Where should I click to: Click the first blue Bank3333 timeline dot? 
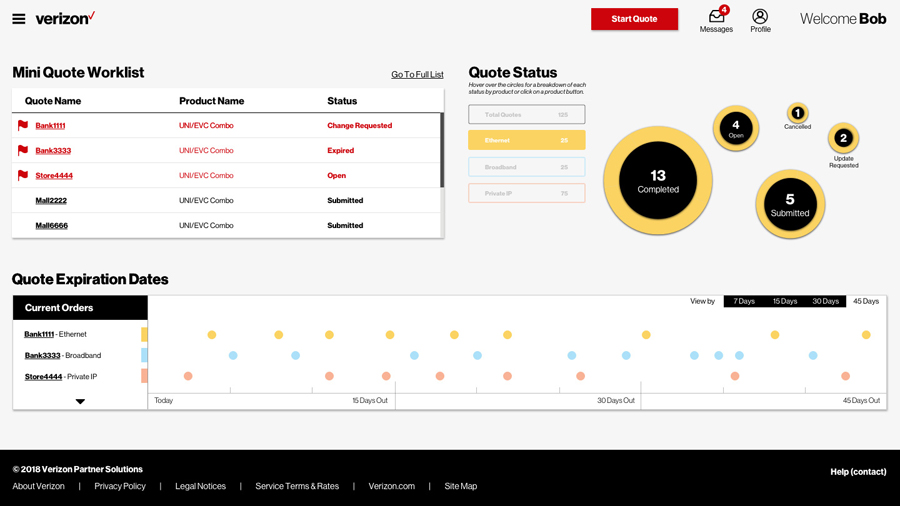(x=233, y=355)
